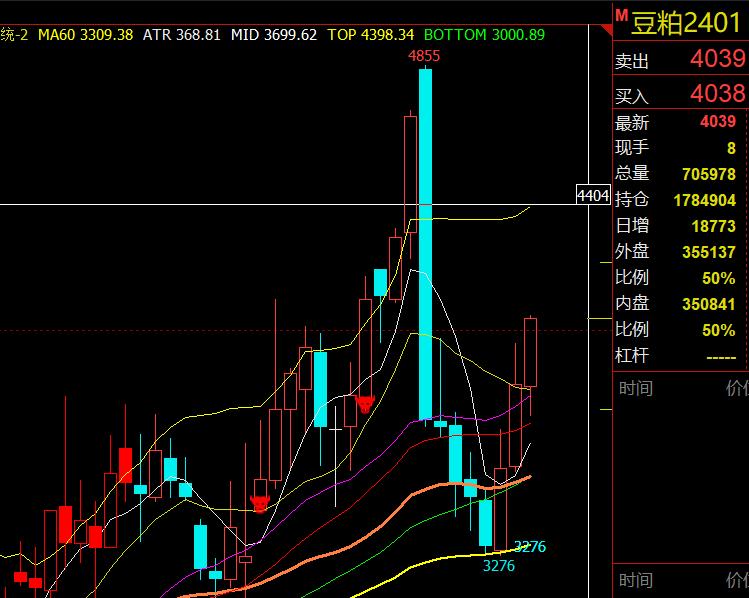Image resolution: width=749 pixels, height=598 pixels.
Task: Click the 4404 price axis label
Action: [593, 195]
